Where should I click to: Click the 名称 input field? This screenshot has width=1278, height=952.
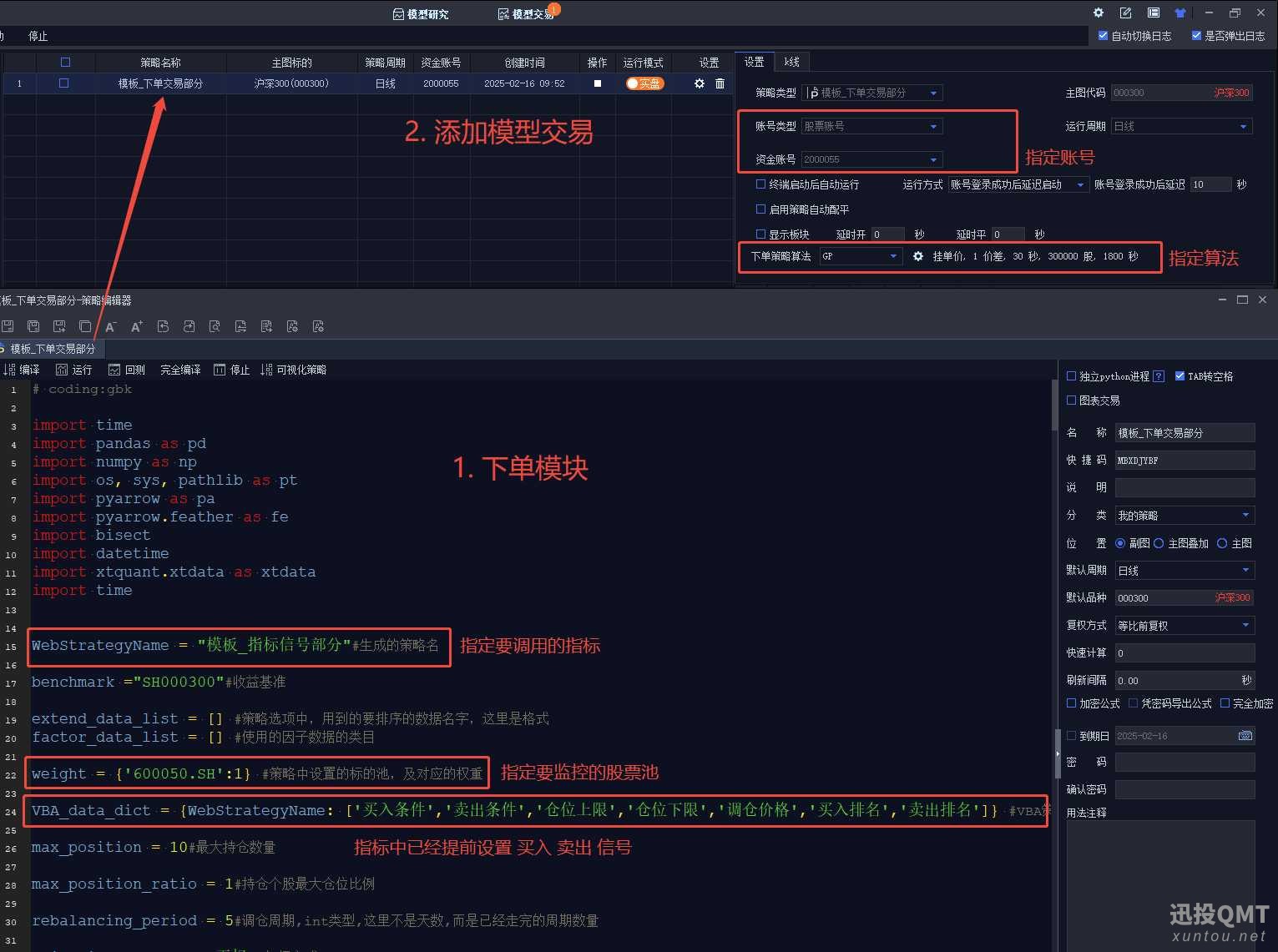tap(1185, 433)
